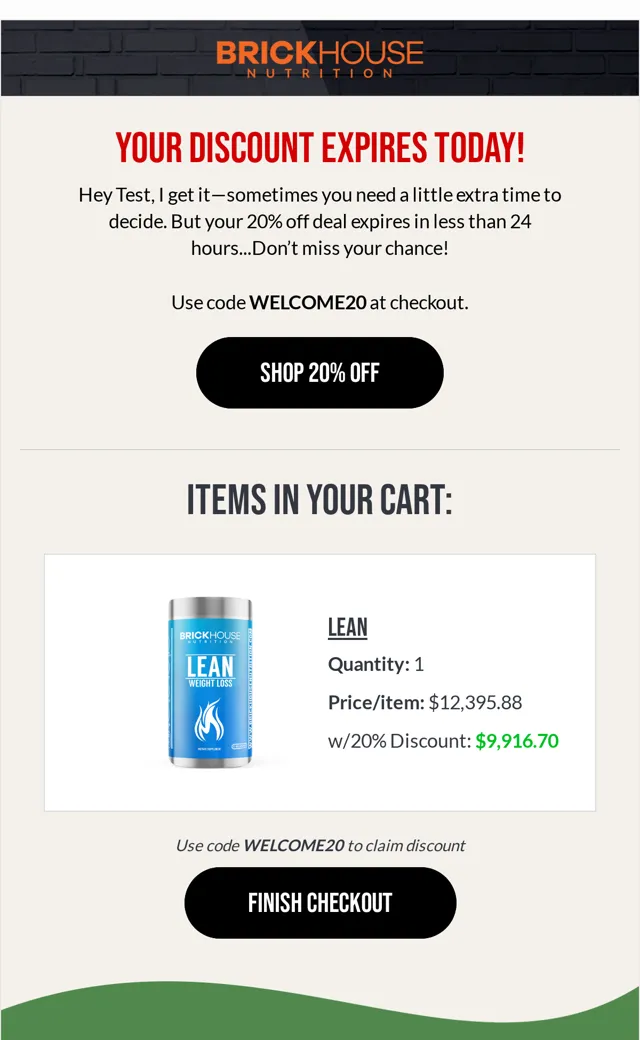Click the 'w/20% Discount:' label
640x1040 pixels.
[399, 741]
